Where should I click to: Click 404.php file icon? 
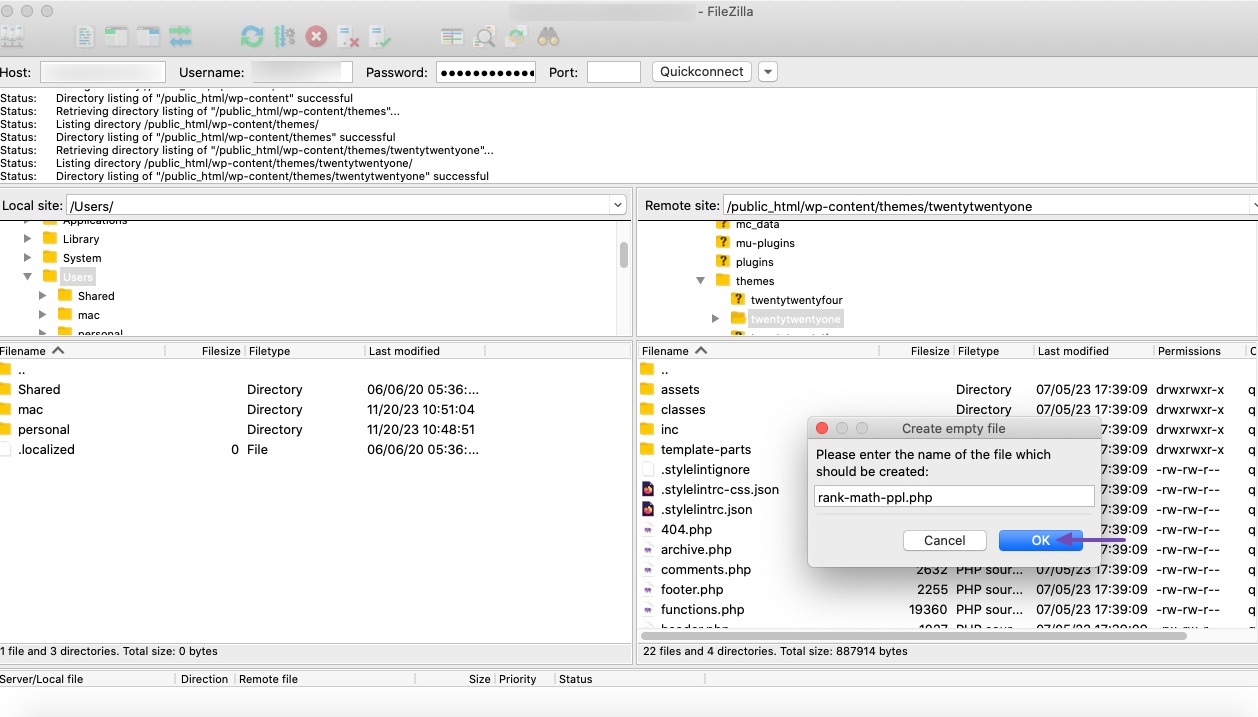pos(647,529)
